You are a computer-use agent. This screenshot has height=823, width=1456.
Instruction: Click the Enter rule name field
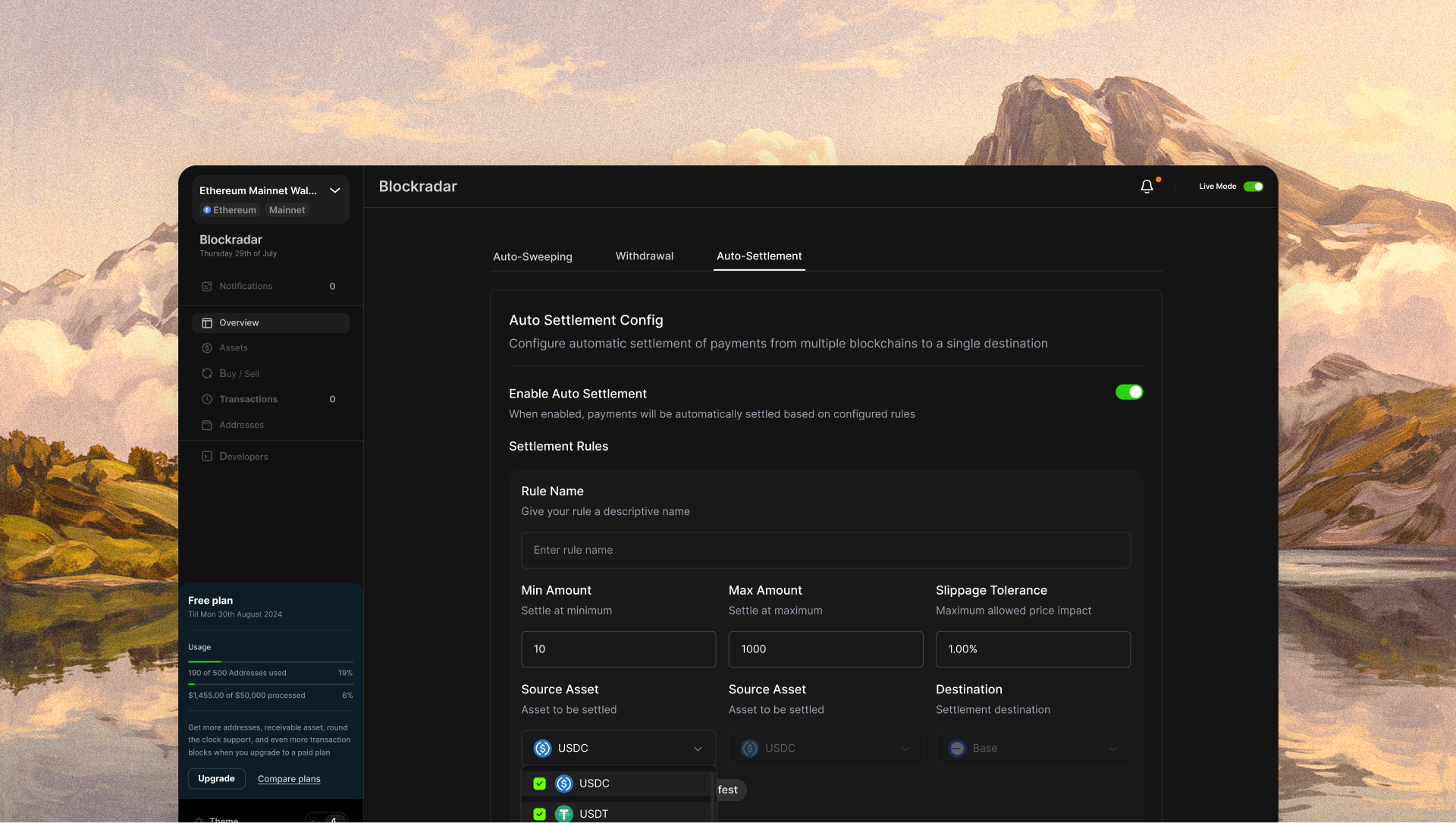[x=825, y=551]
